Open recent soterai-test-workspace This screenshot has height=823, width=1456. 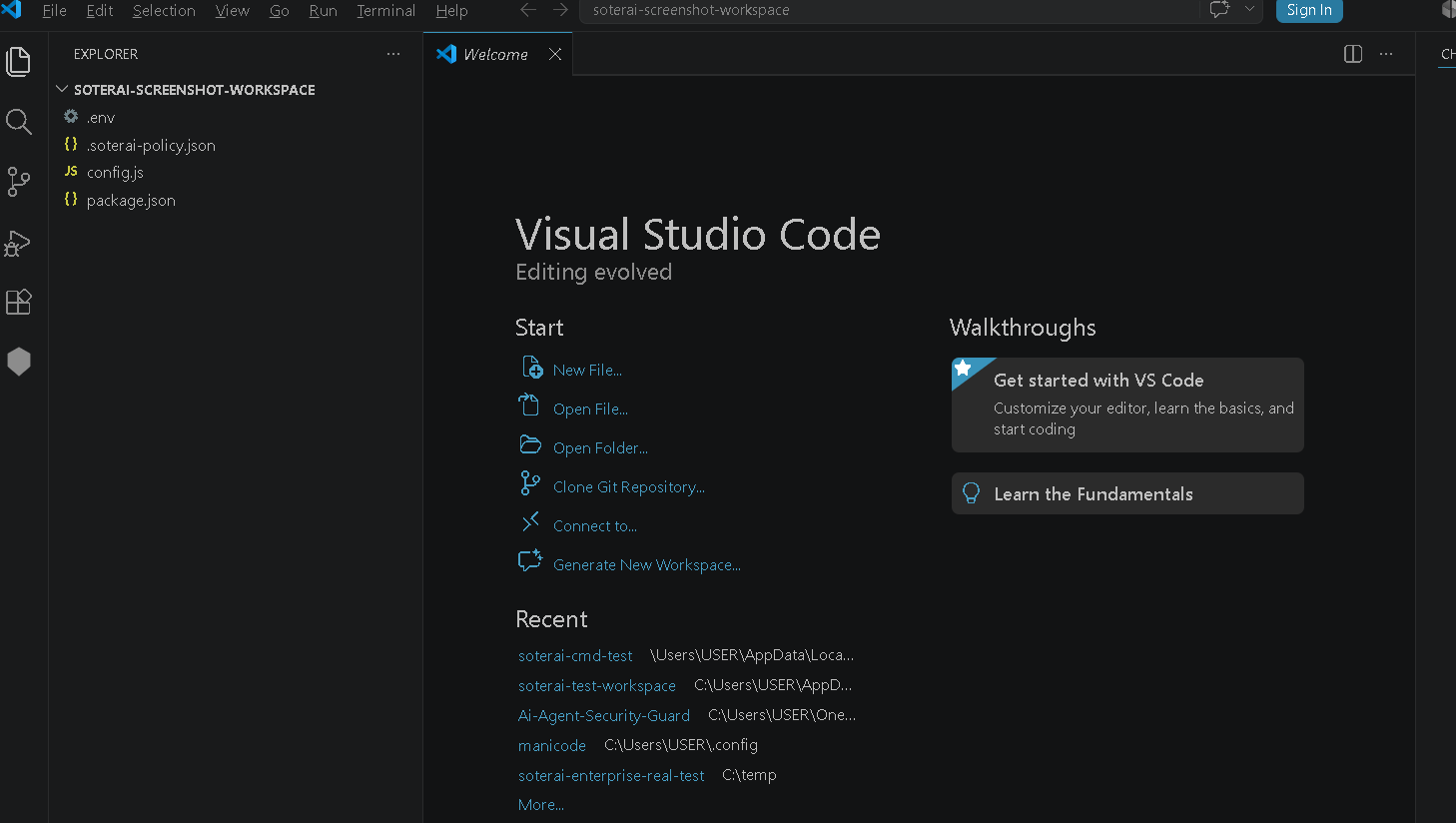(597, 686)
